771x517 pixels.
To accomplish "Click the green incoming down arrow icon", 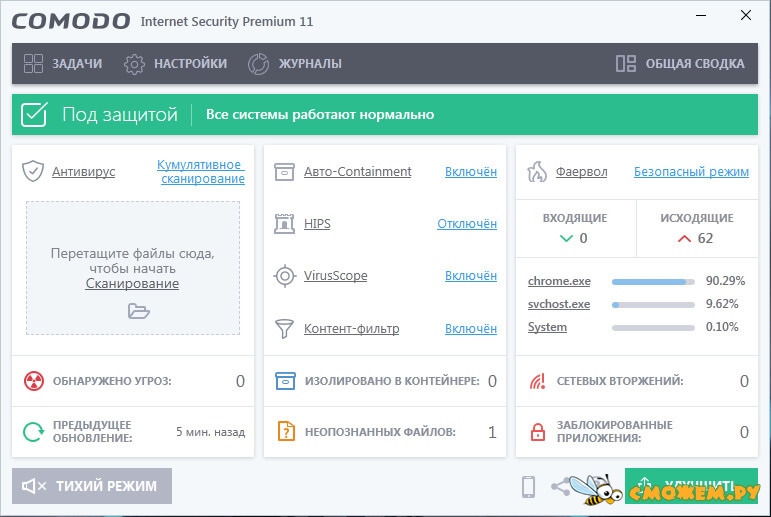I will click(x=566, y=239).
